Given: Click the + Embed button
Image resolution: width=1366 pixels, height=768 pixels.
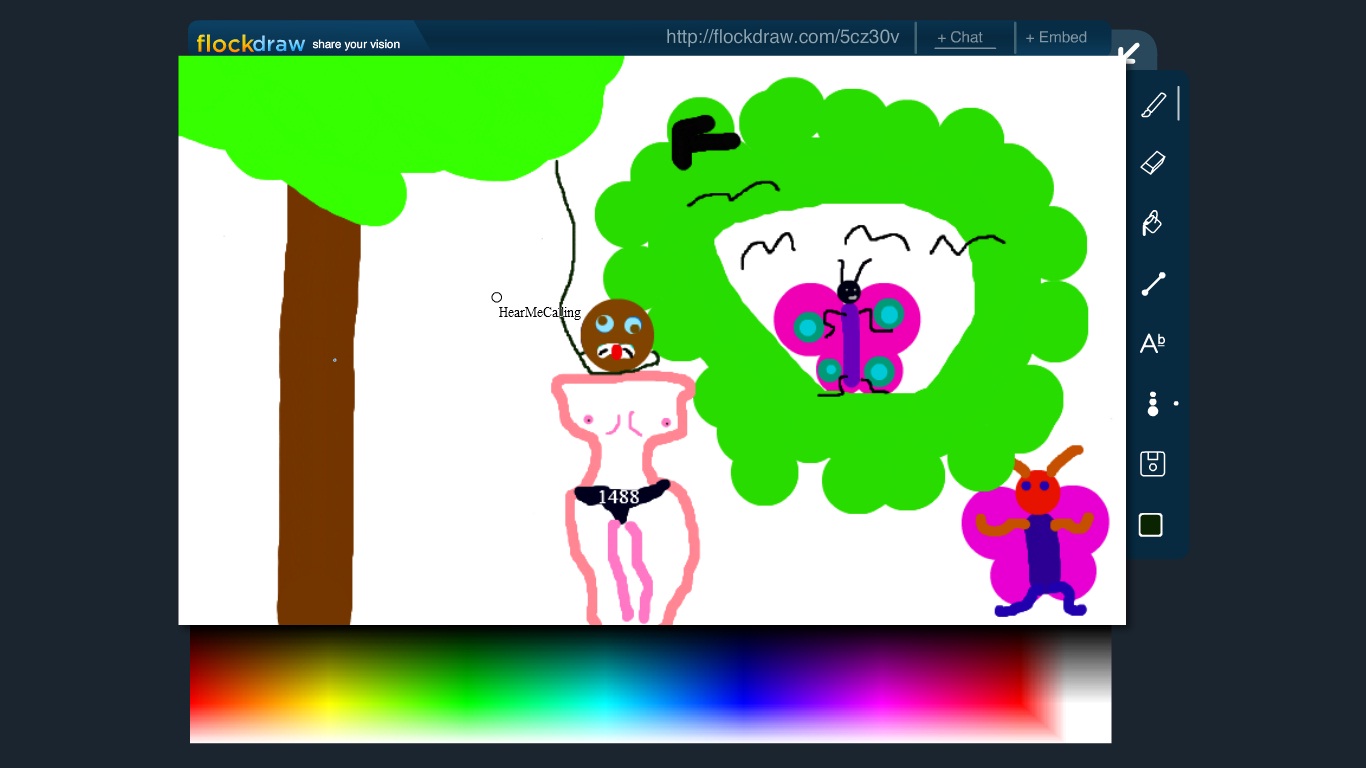Looking at the screenshot, I should click(x=1056, y=38).
